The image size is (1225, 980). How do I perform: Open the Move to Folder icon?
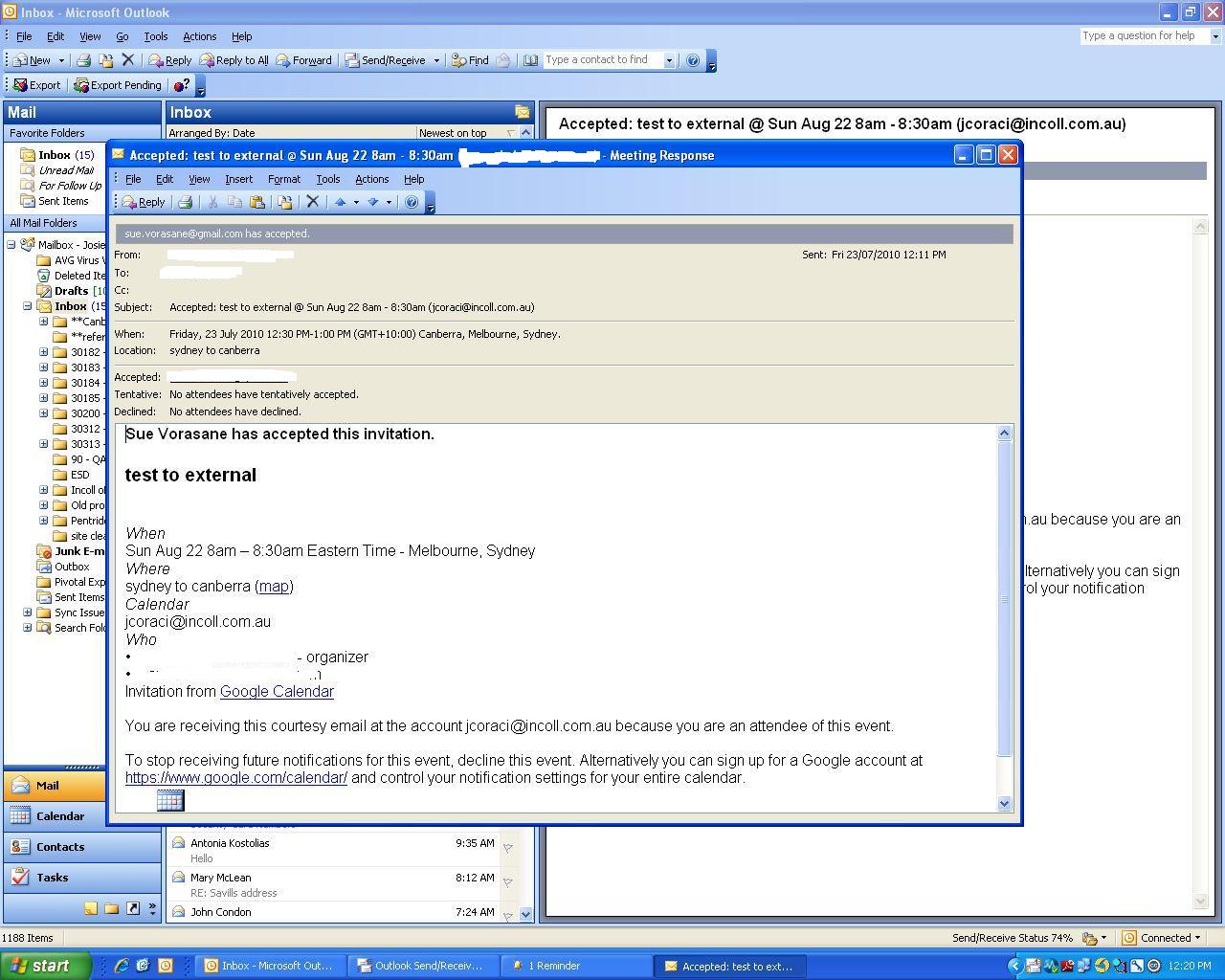[285, 201]
